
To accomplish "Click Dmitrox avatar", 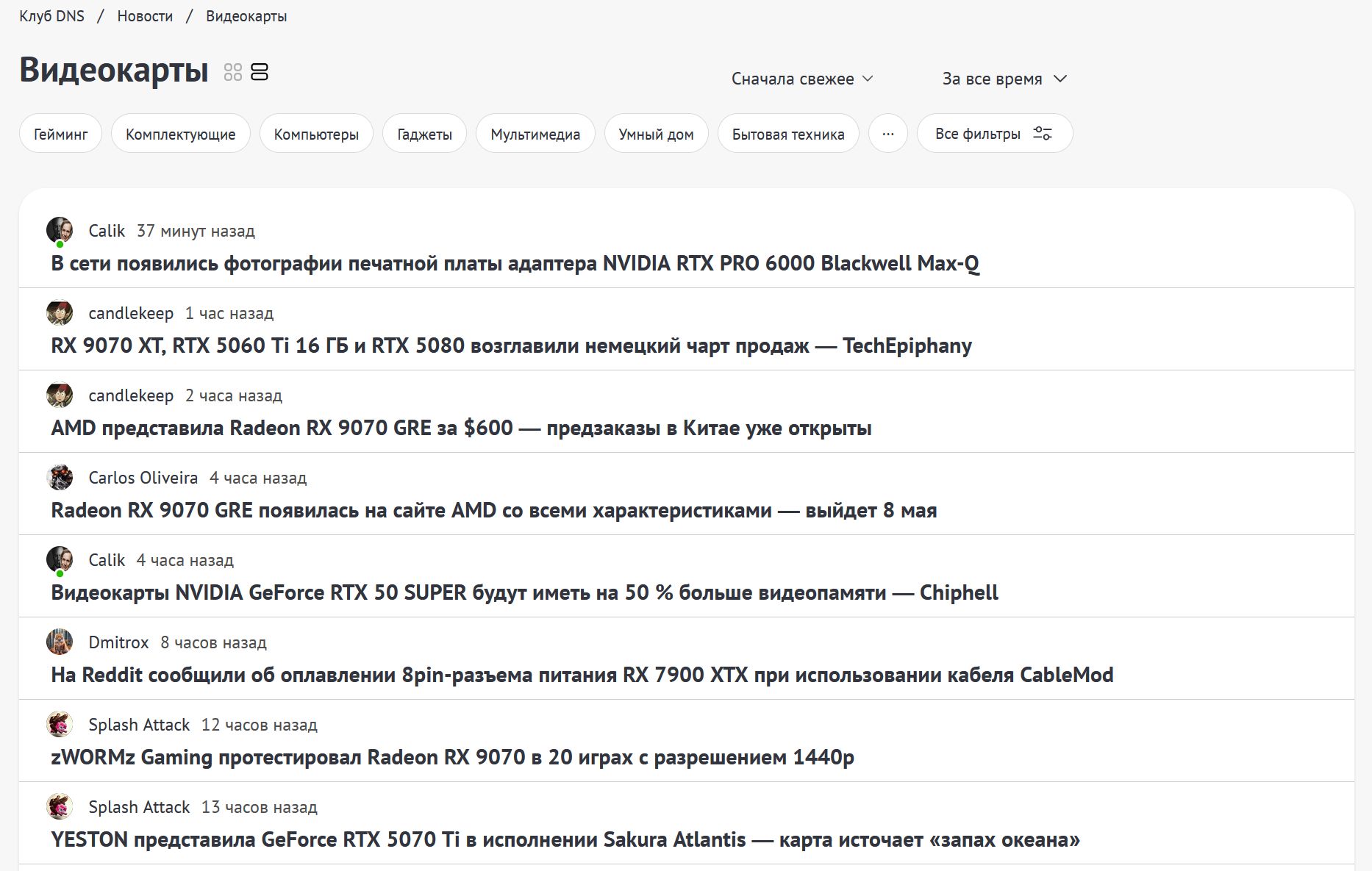I will 60,642.
